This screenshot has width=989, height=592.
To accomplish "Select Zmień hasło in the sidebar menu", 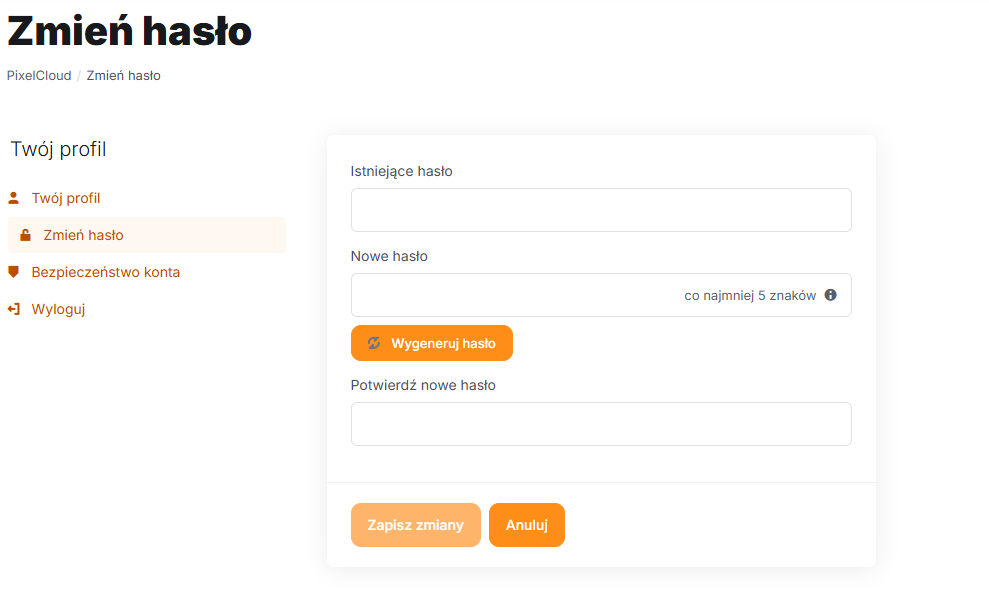I will coord(84,235).
